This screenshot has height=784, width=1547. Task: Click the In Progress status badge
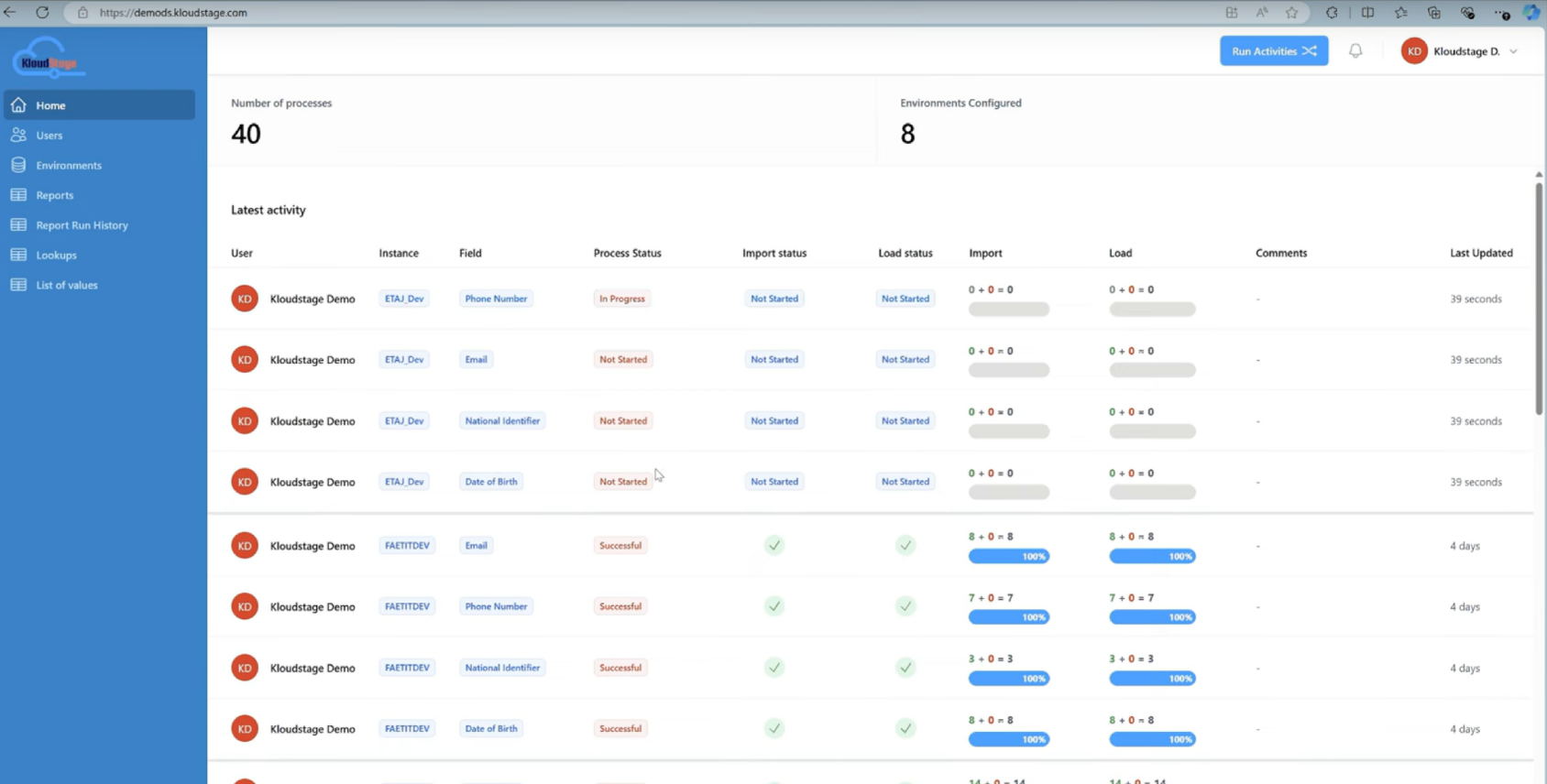point(622,299)
